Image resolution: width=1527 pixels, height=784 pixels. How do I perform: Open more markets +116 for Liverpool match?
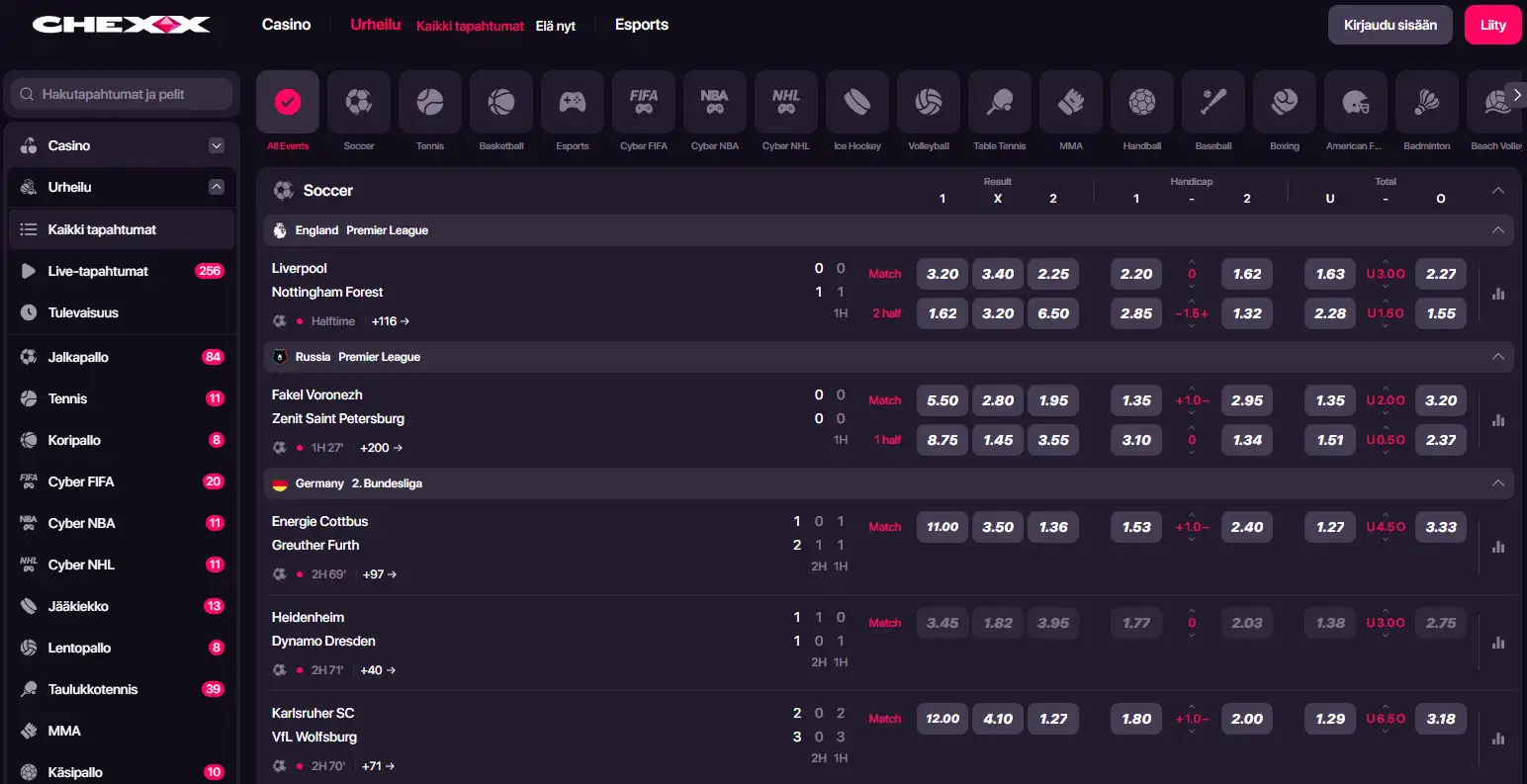(390, 321)
